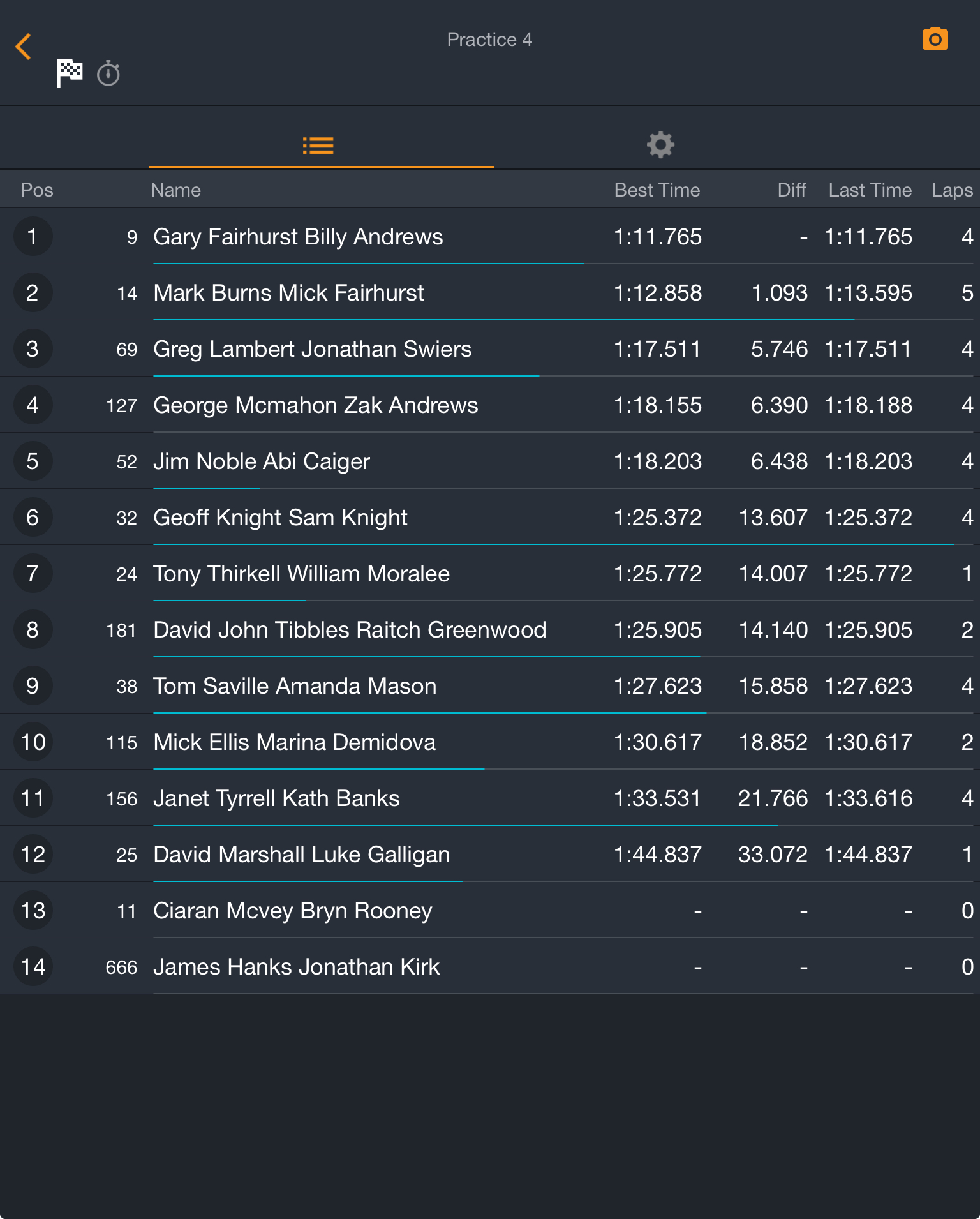Screen dimensions: 980x1219
Task: Tap position badge 4
Action: [x=33, y=405]
